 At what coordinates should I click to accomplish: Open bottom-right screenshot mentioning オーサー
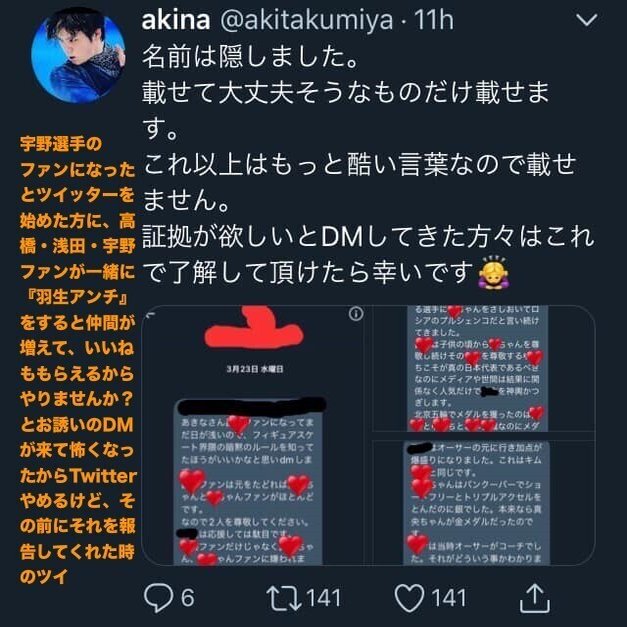(x=483, y=503)
